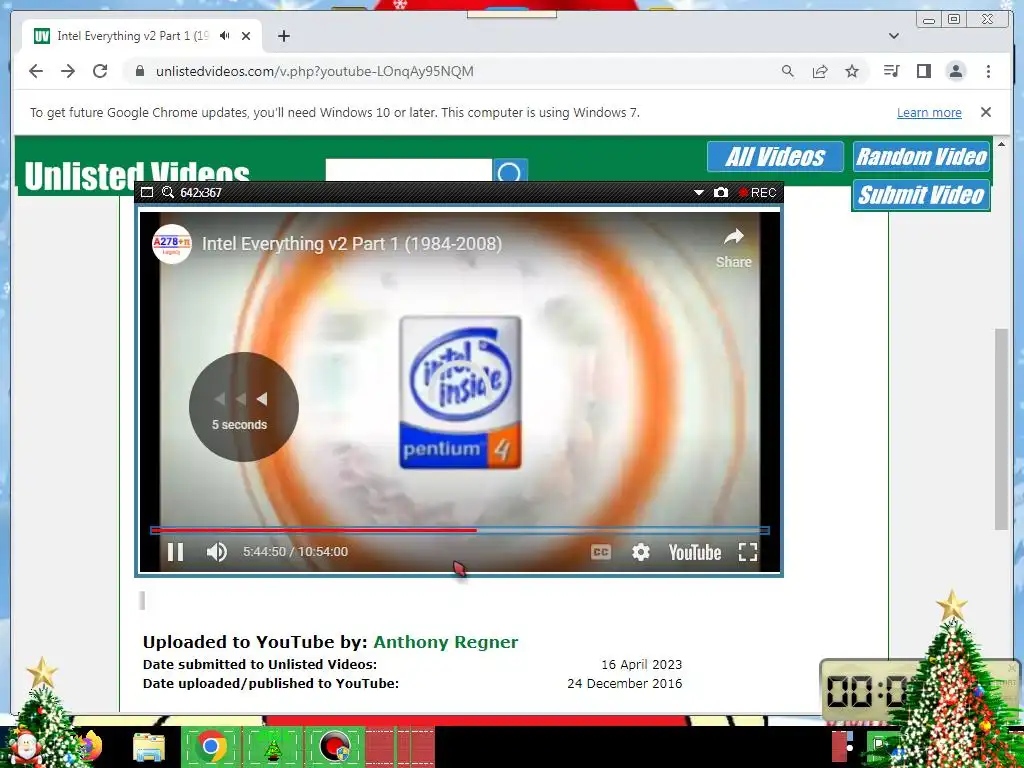Click the address bar URL
1024x768 pixels.
click(315, 71)
